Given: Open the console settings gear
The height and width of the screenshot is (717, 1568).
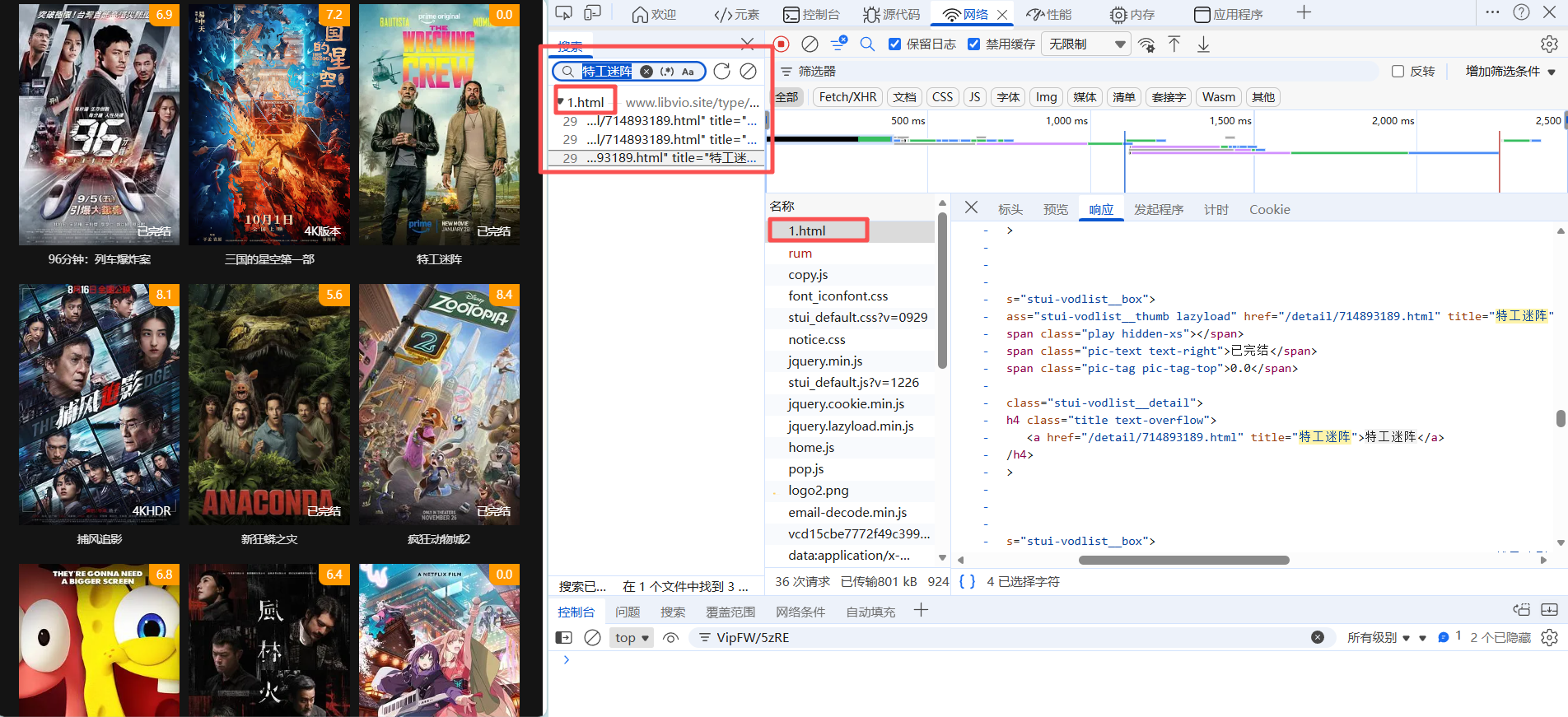Looking at the screenshot, I should tap(1549, 637).
